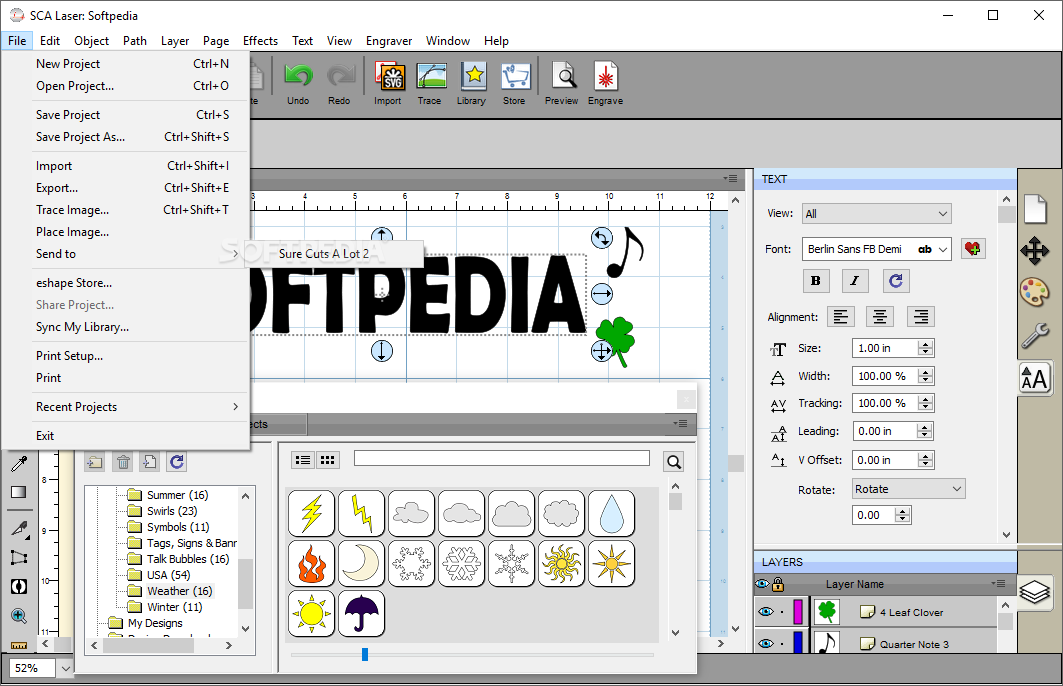The width and height of the screenshot is (1063, 686).
Task: Toggle bold text formatting
Action: [816, 281]
